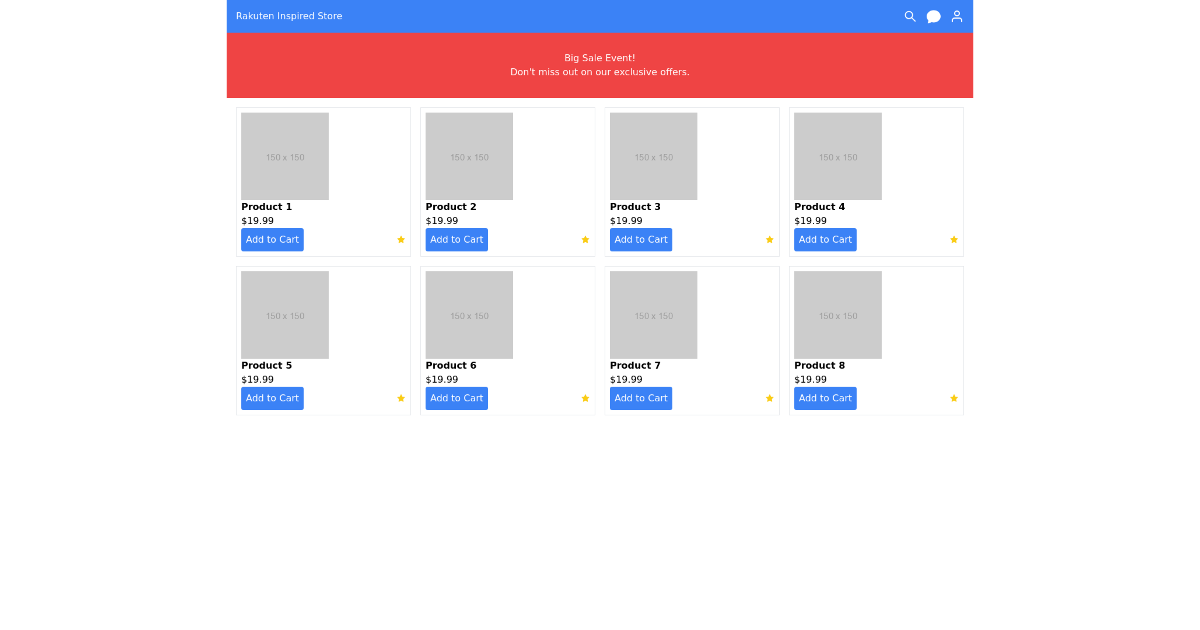Click the Rakuten Inspired Store logo

[x=289, y=16]
